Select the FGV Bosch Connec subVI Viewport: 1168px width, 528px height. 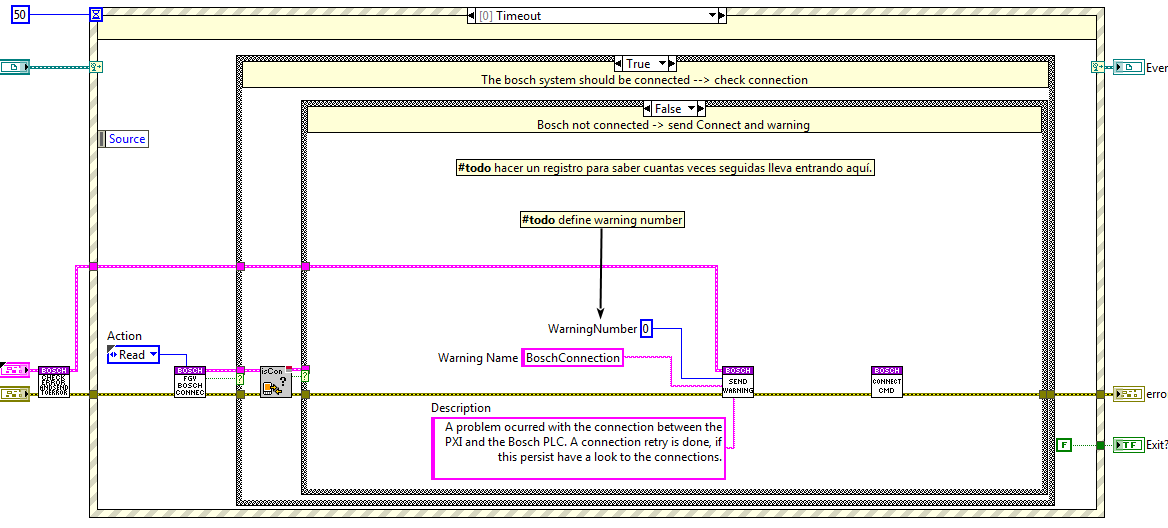tap(190, 381)
